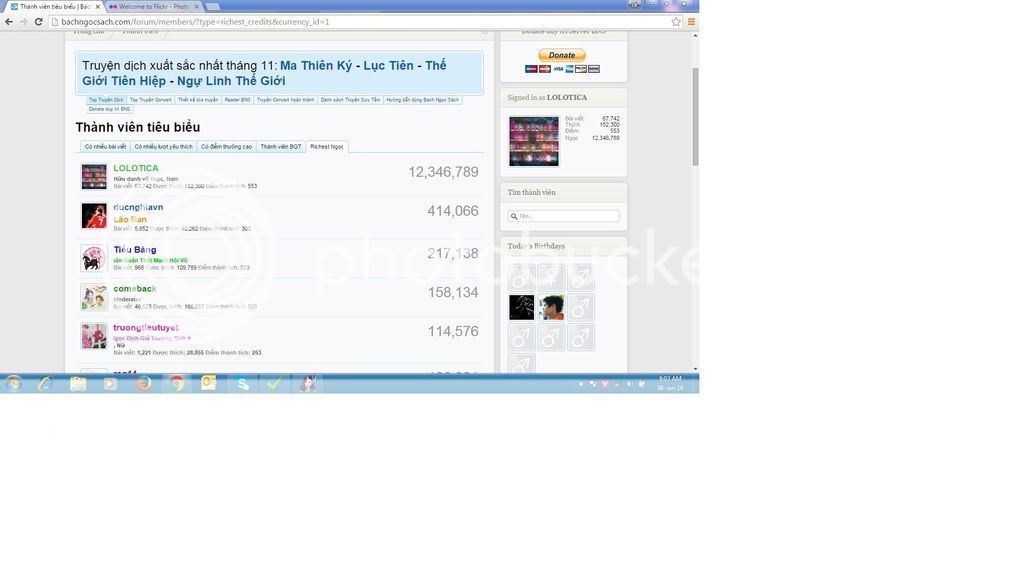Viewport: 1024px width, 577px height.
Task: Open the 'Có điểm thưởng cao' tab
Action: coord(226,147)
